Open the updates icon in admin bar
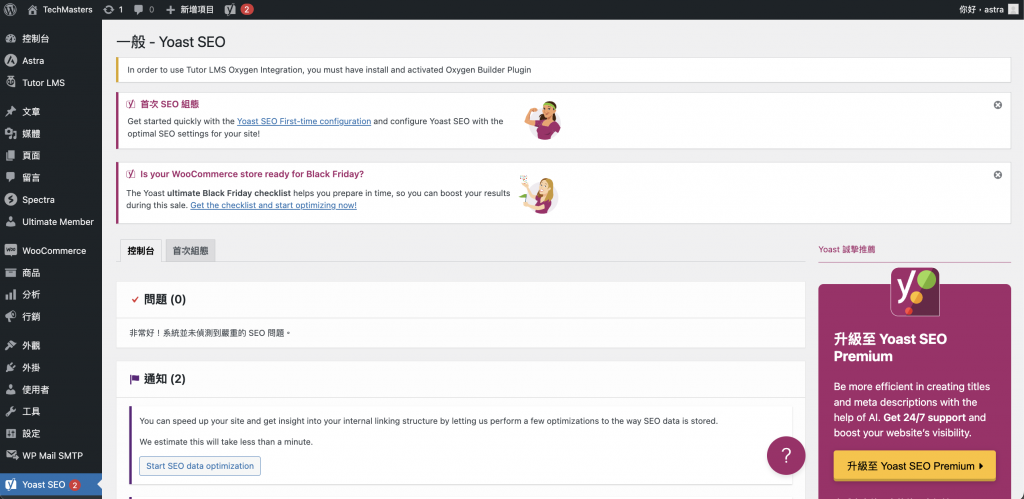This screenshot has width=1024, height=499. tap(108, 10)
